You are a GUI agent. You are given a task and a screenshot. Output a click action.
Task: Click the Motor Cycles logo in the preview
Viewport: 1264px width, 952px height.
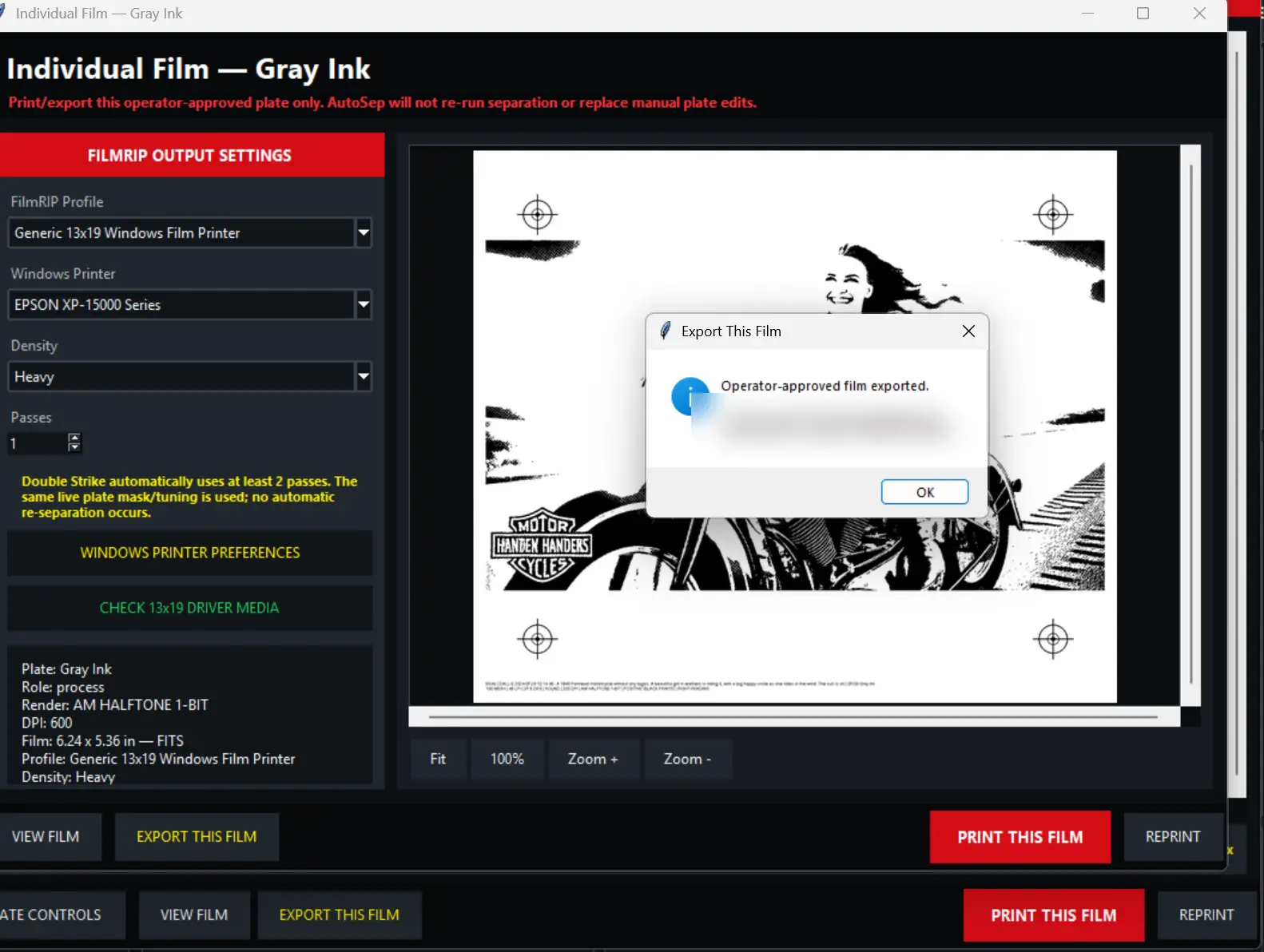(x=543, y=545)
